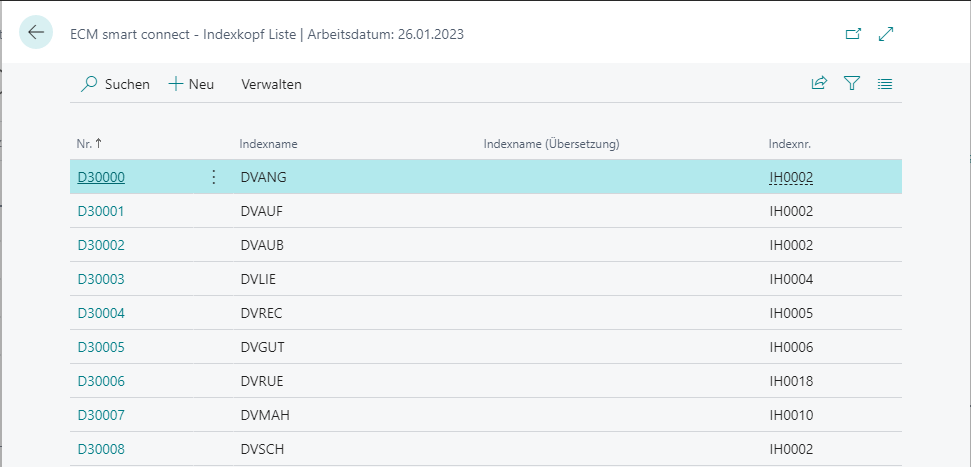
Task: Click the IH0002 value in first row
Action: coord(791,178)
